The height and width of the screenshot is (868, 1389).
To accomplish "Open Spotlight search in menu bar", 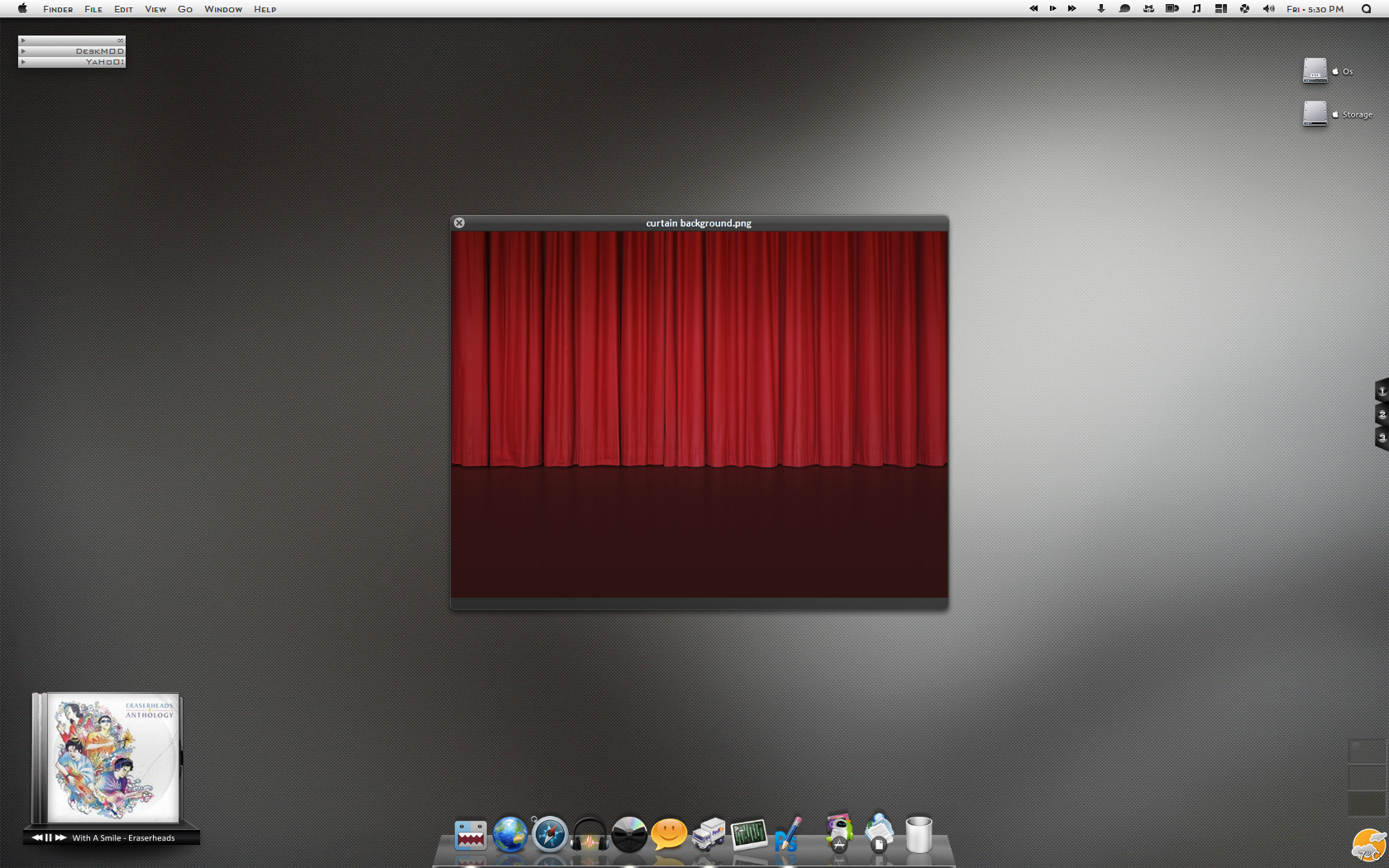I will pyautogui.click(x=1366, y=8).
